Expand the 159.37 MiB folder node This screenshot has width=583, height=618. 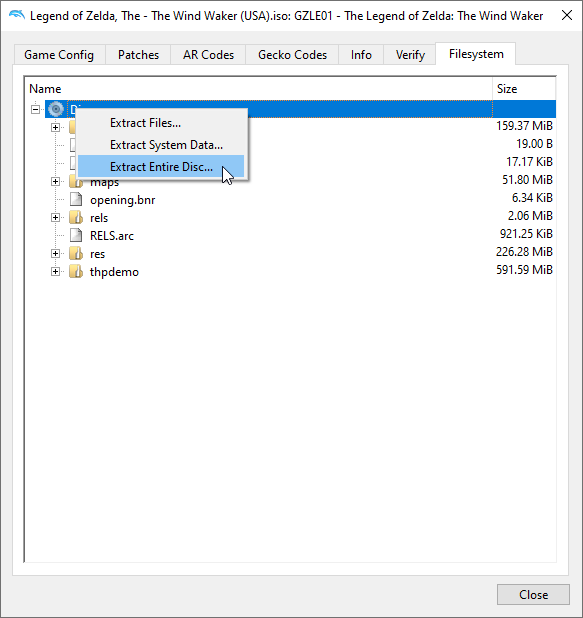[x=56, y=127]
